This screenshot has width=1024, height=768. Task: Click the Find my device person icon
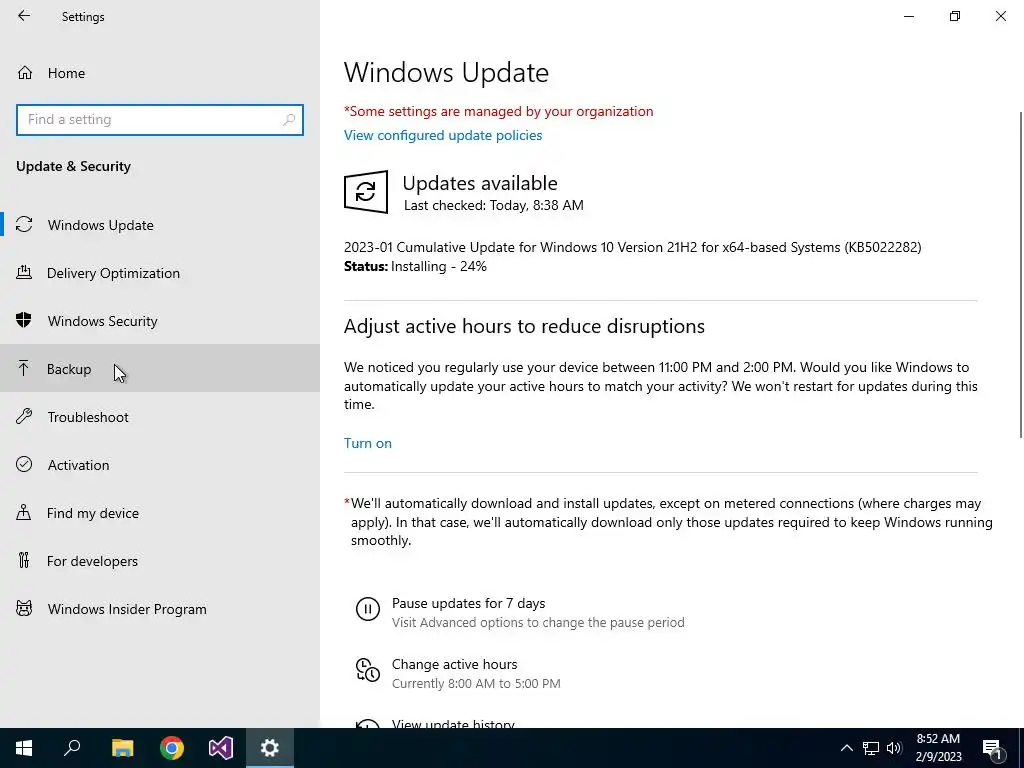pyautogui.click(x=24, y=512)
